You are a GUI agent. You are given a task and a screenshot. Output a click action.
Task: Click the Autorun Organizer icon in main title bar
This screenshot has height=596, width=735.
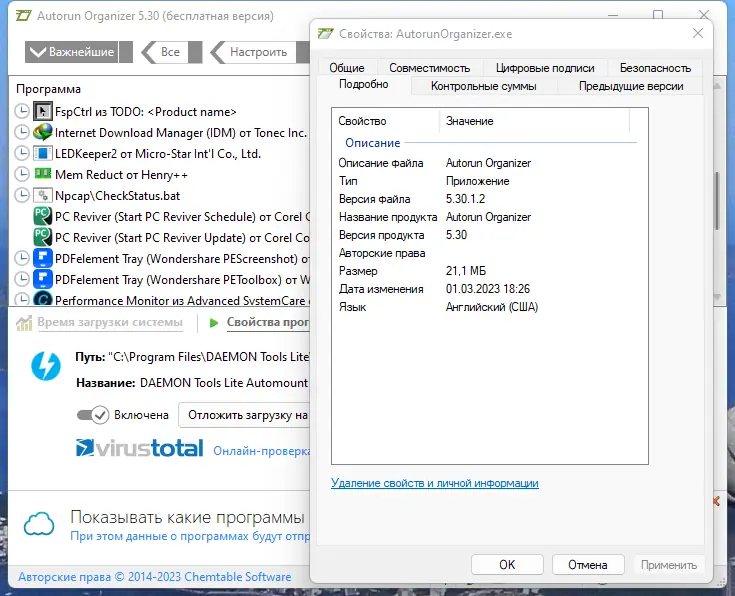pos(23,15)
